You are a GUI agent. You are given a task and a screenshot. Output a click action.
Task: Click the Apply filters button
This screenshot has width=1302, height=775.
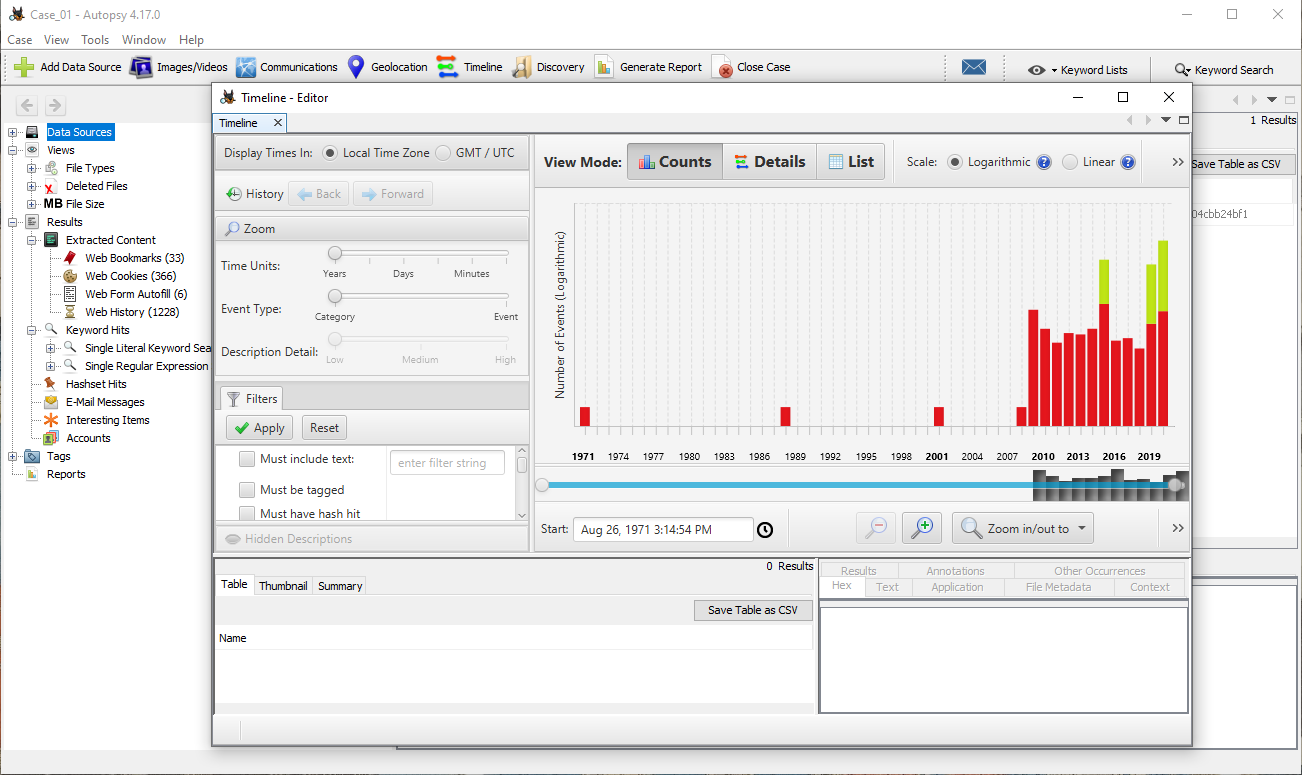(x=259, y=428)
